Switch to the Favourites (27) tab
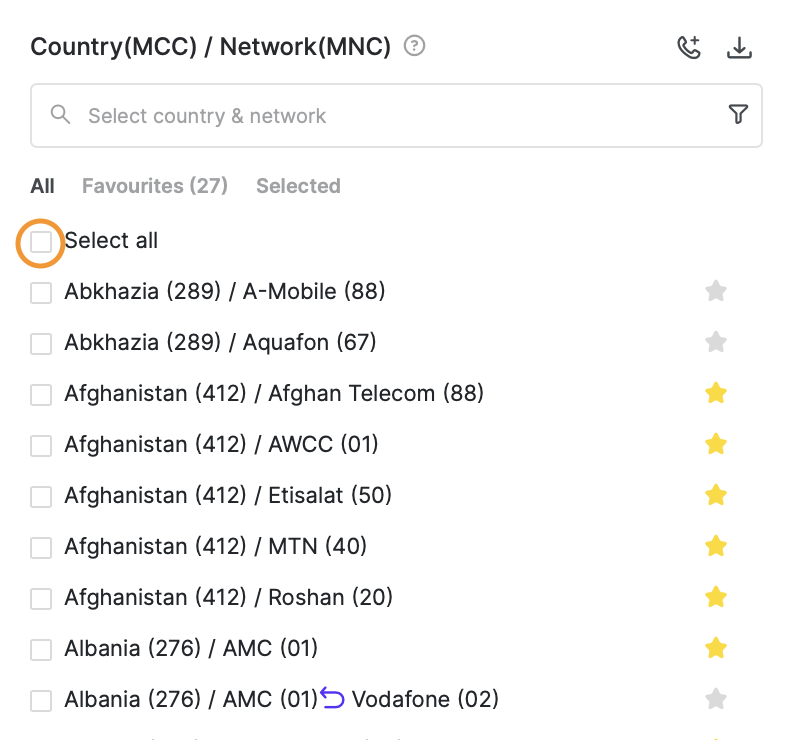The height and width of the screenshot is (754, 794). tap(155, 186)
